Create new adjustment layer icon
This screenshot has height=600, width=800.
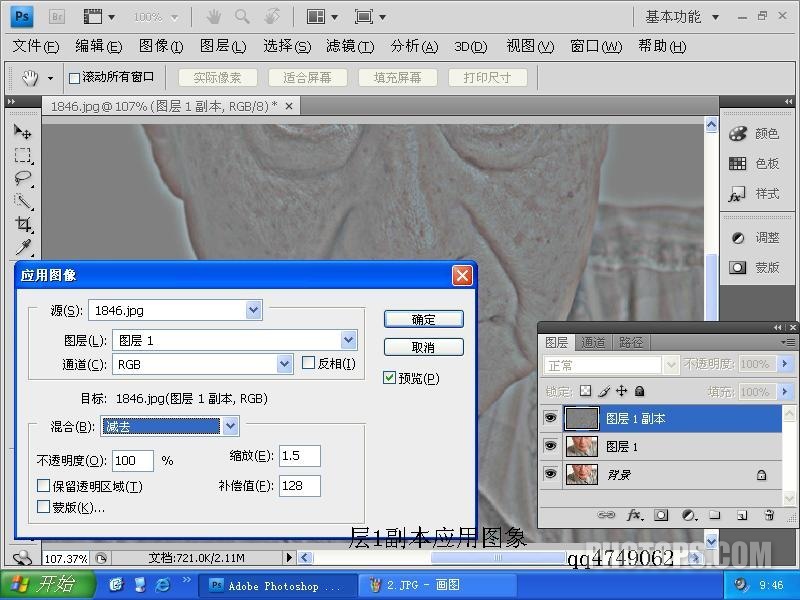(689, 515)
